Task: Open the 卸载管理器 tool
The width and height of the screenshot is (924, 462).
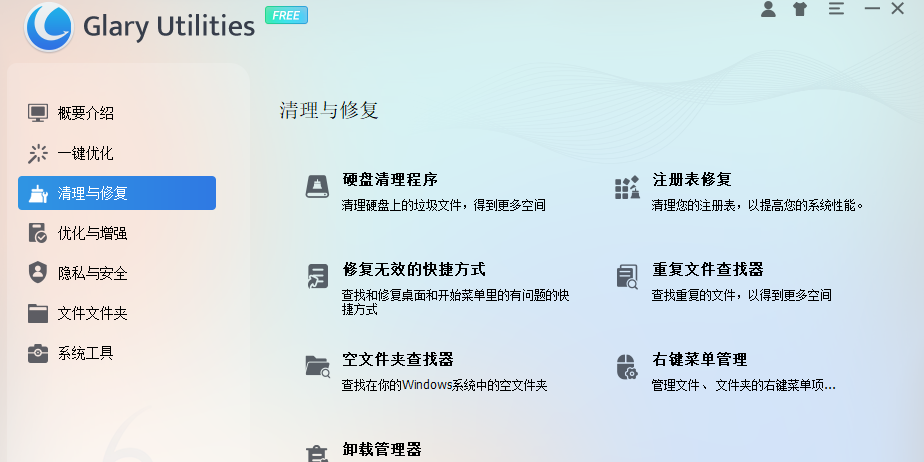Action: click(382, 450)
